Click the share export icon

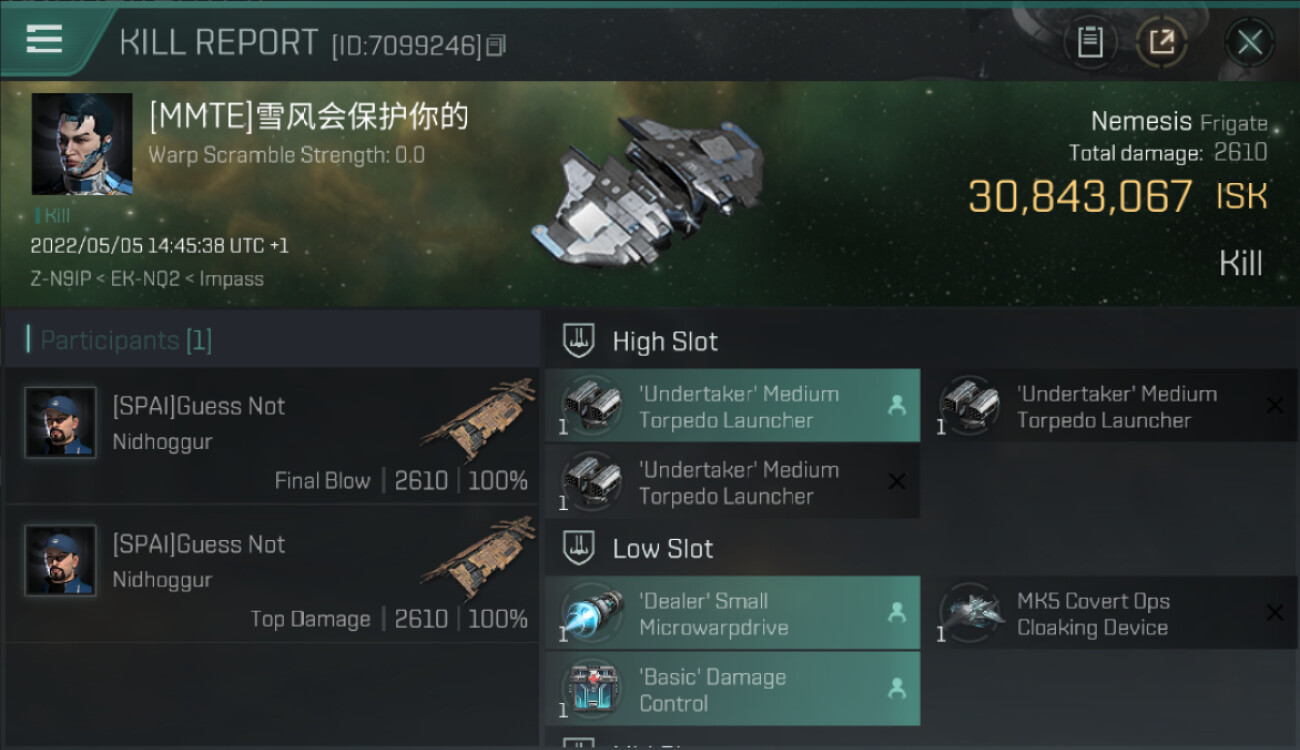[x=1162, y=42]
